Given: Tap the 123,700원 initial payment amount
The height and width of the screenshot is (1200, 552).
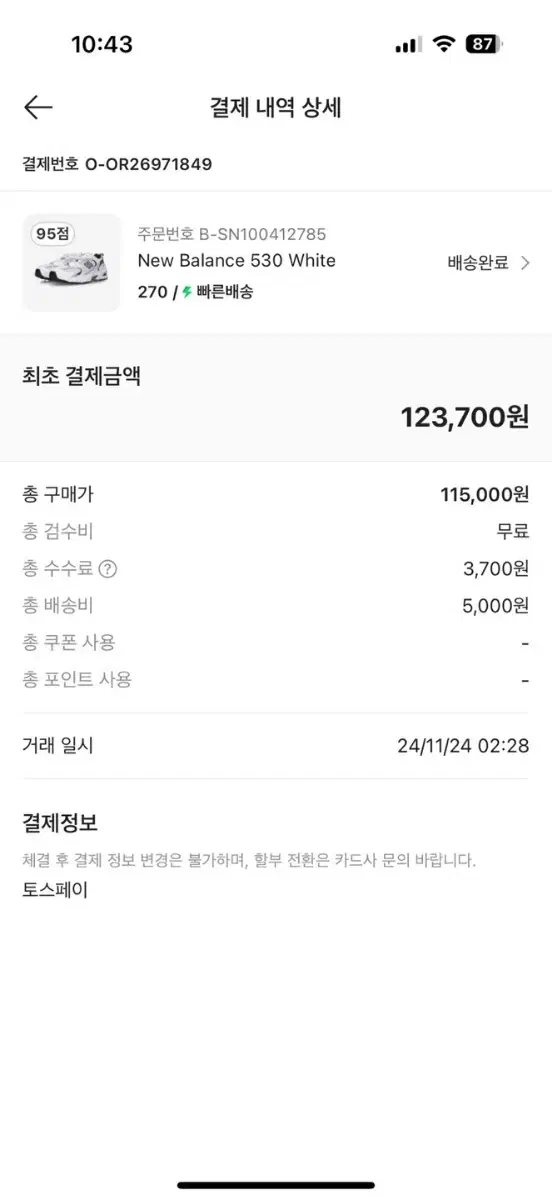Looking at the screenshot, I should (465, 417).
